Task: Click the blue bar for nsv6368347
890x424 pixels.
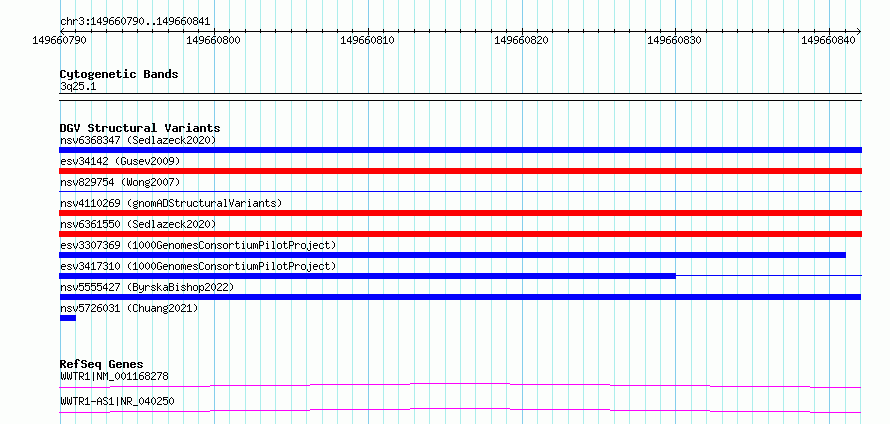Action: pyautogui.click(x=460, y=150)
